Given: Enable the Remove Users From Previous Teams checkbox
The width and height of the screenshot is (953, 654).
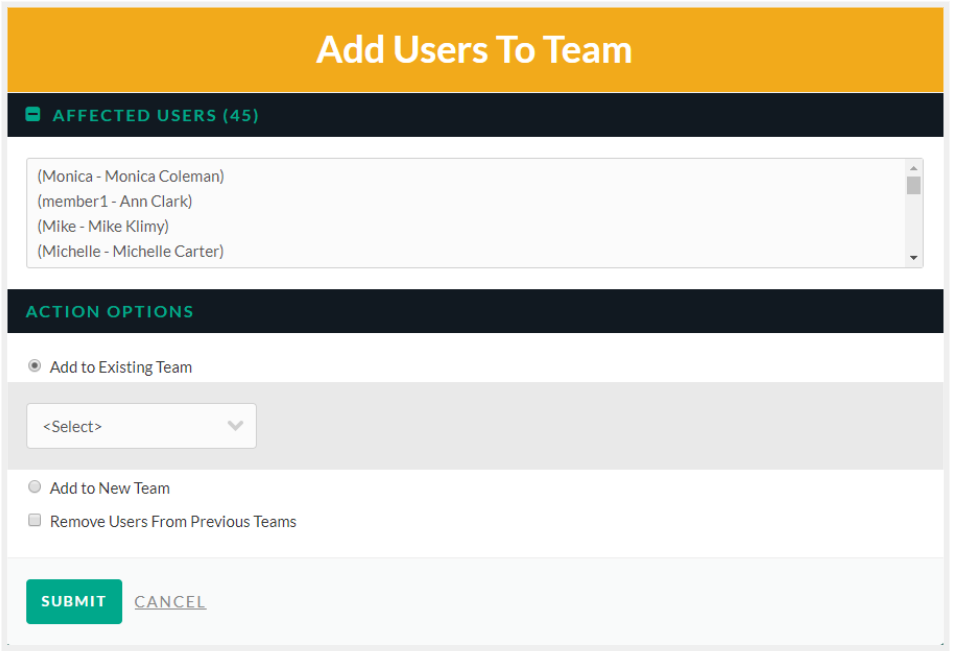Looking at the screenshot, I should pos(35,520).
